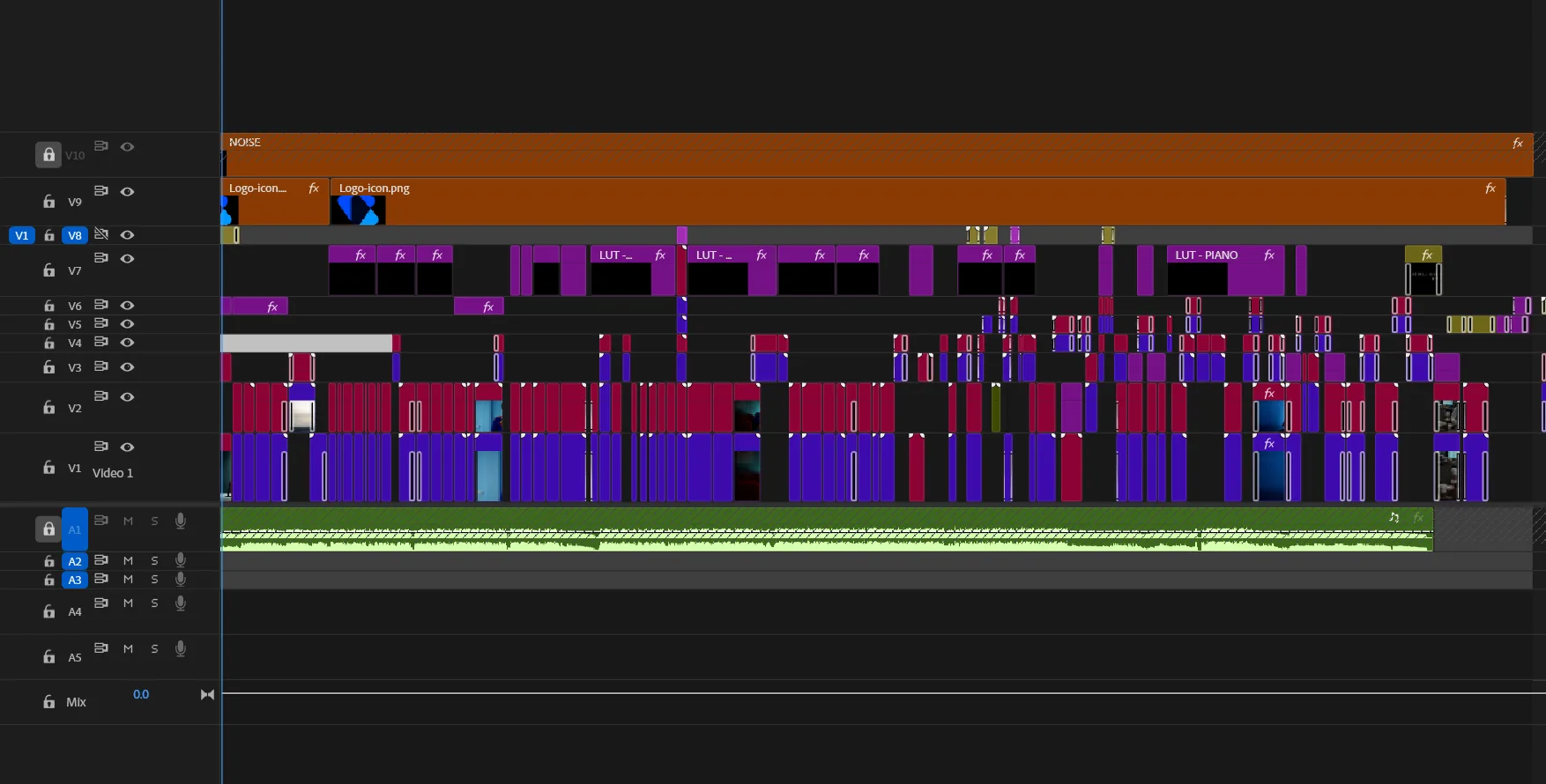Toggle A2 track targeting button
The width and height of the screenshot is (1546, 784).
pos(75,561)
